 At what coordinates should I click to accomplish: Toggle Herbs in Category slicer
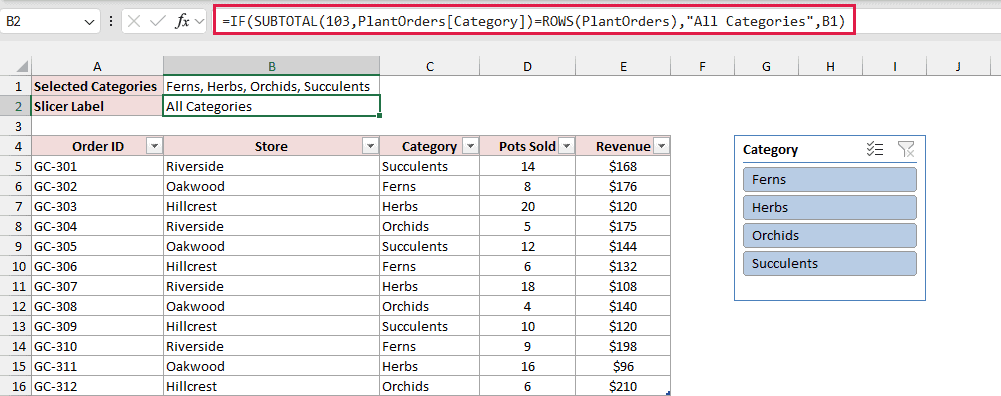pyautogui.click(x=830, y=208)
